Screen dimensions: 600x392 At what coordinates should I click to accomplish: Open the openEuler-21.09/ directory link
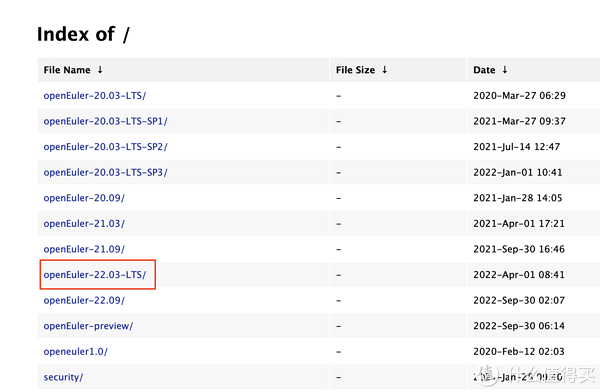point(84,249)
